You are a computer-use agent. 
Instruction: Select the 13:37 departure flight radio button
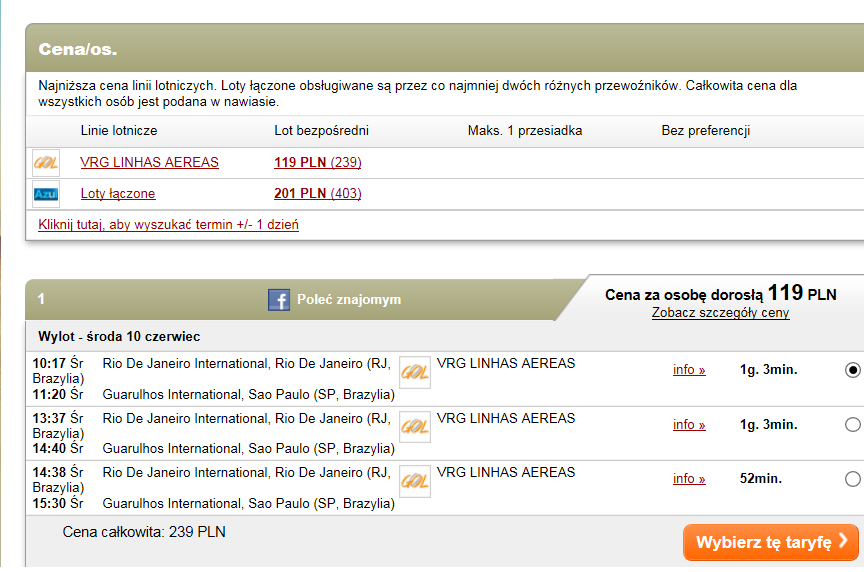tap(852, 424)
